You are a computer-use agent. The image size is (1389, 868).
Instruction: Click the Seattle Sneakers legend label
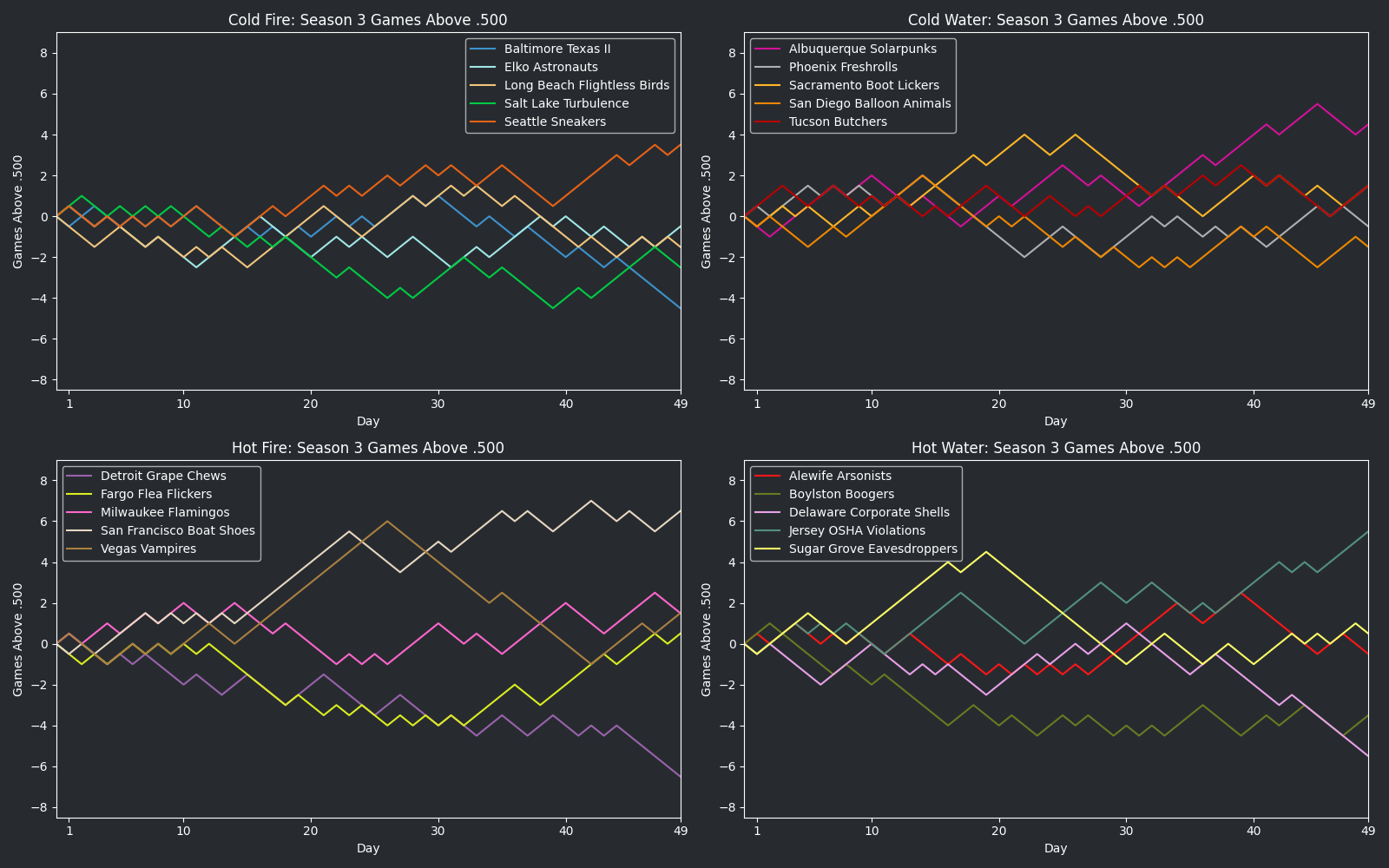pos(555,122)
